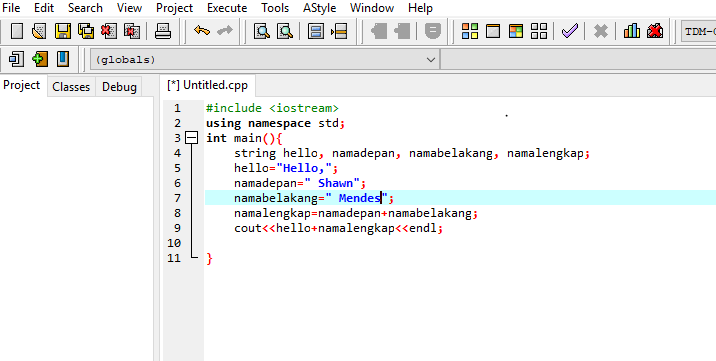Open the Search menu

pyautogui.click(x=85, y=8)
